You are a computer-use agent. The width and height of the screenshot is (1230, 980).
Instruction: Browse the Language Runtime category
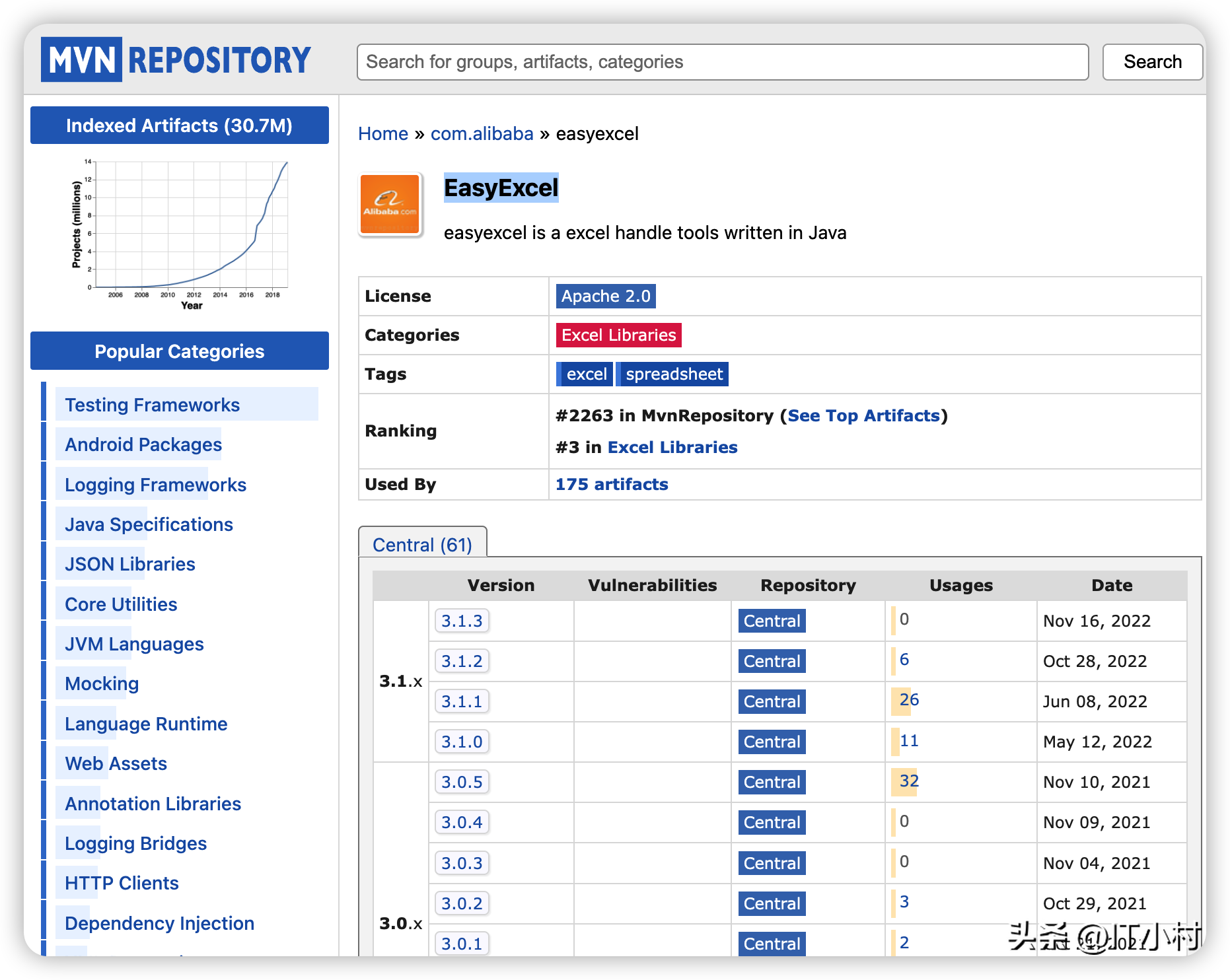point(146,724)
